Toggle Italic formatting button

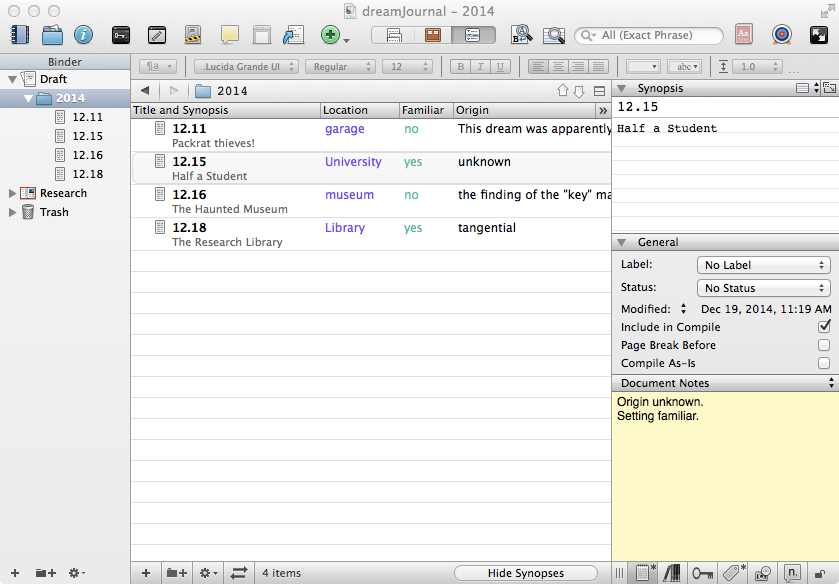pyautogui.click(x=480, y=66)
